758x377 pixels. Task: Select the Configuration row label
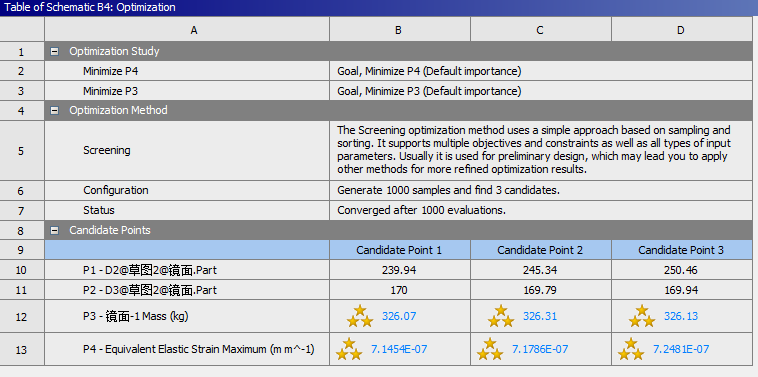(x=116, y=190)
